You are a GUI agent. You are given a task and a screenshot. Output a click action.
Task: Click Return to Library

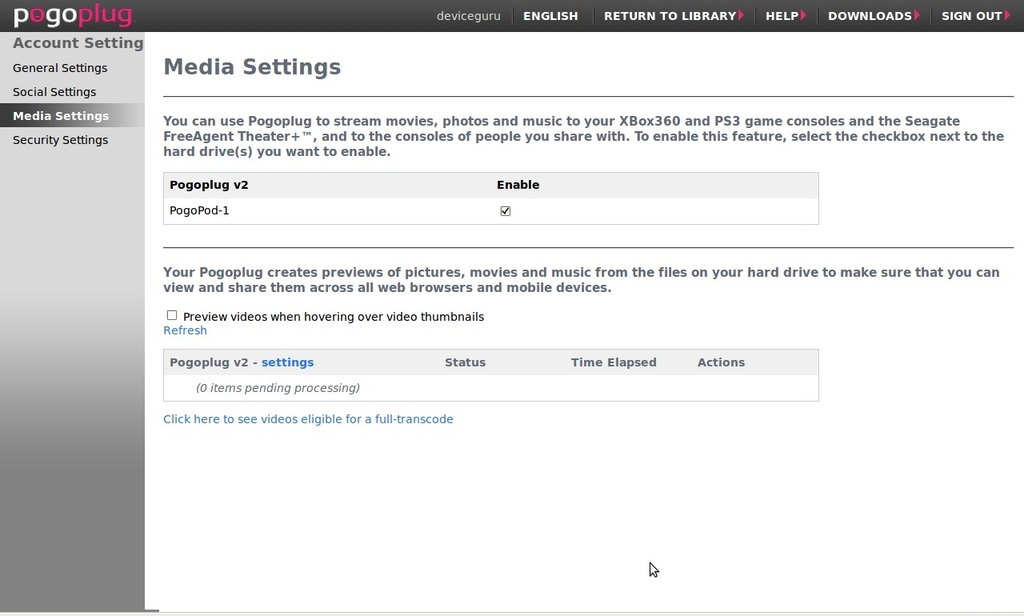(x=673, y=16)
